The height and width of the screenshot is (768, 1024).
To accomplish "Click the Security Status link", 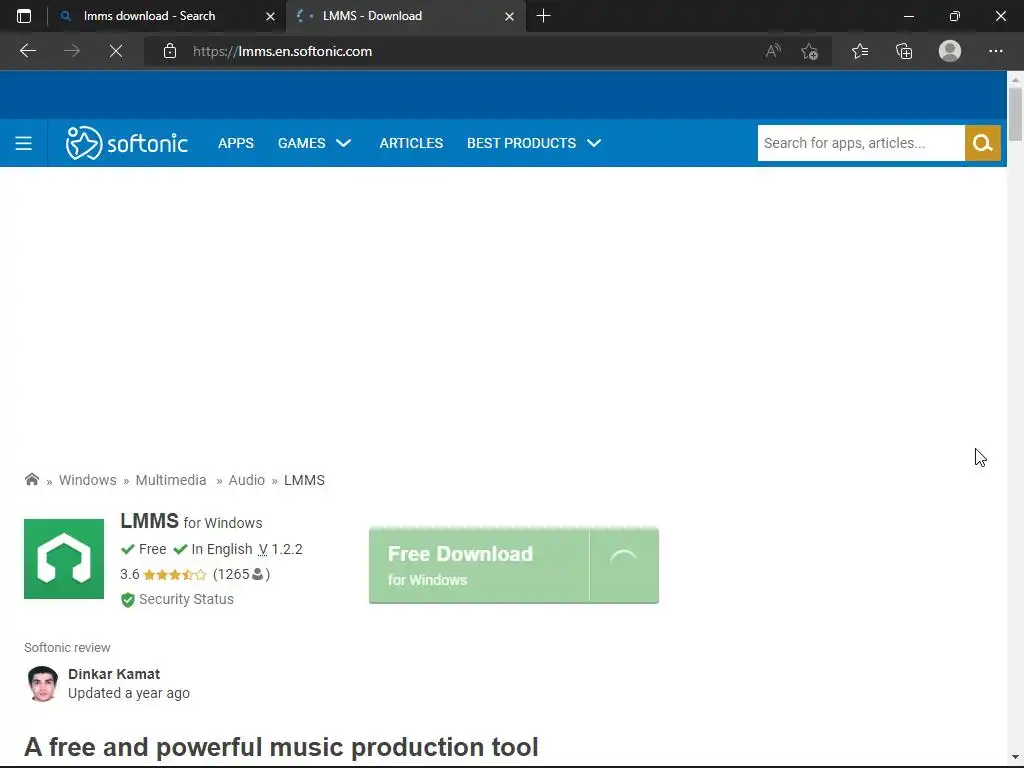I will click(x=186, y=599).
